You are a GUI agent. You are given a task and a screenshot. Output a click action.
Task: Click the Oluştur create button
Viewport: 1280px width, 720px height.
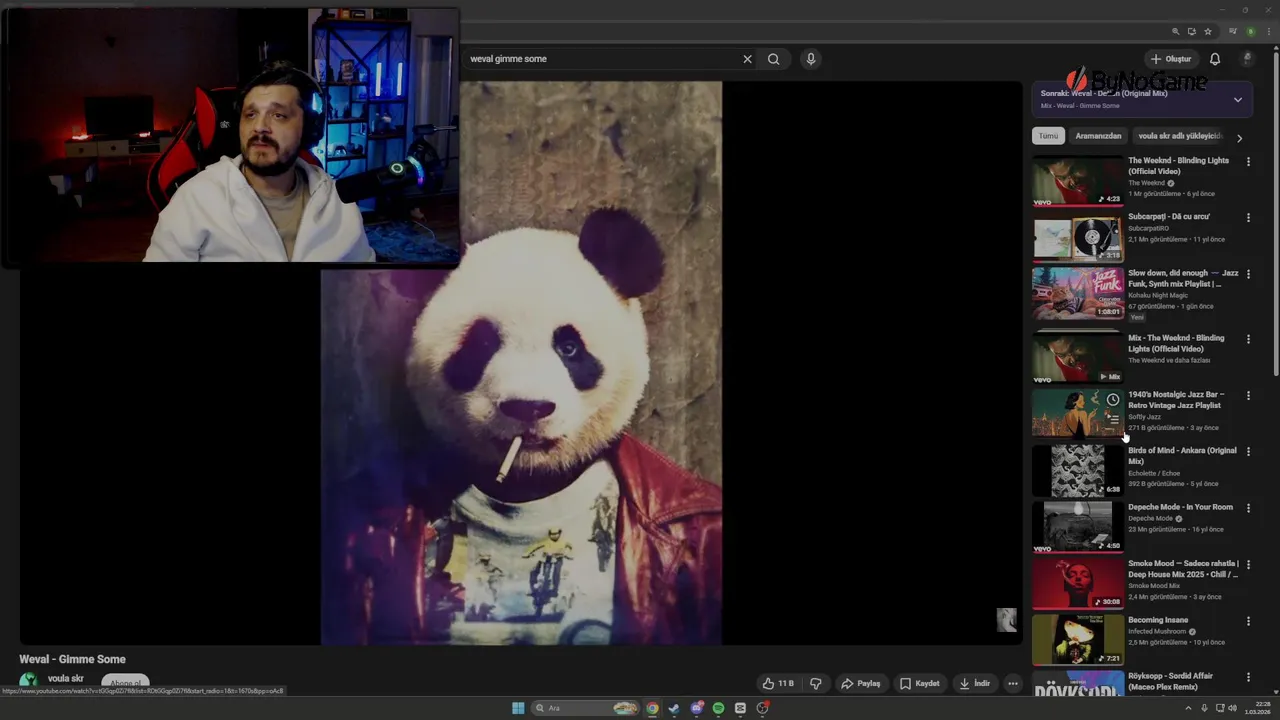pos(1171,59)
